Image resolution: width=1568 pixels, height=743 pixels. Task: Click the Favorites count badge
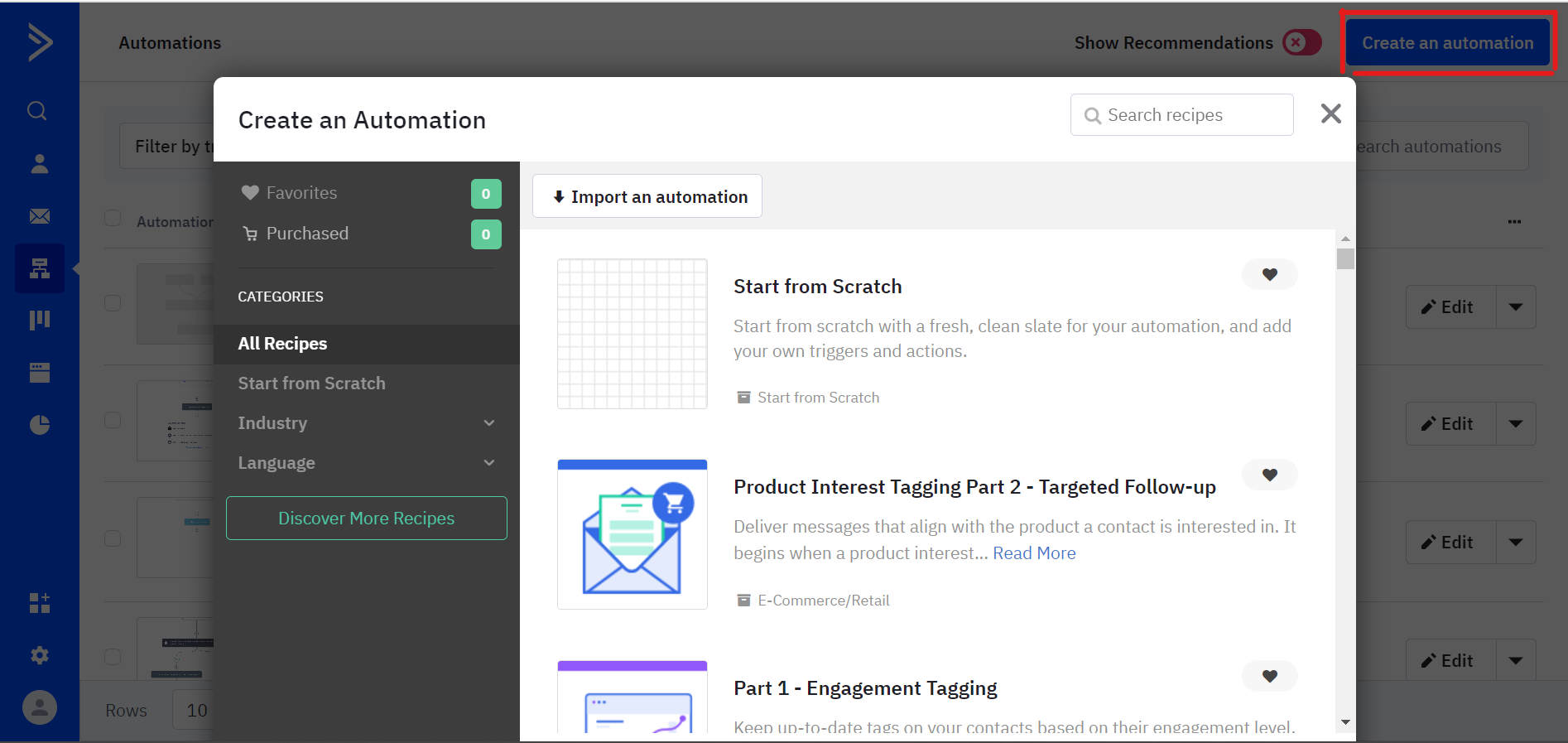click(x=486, y=194)
